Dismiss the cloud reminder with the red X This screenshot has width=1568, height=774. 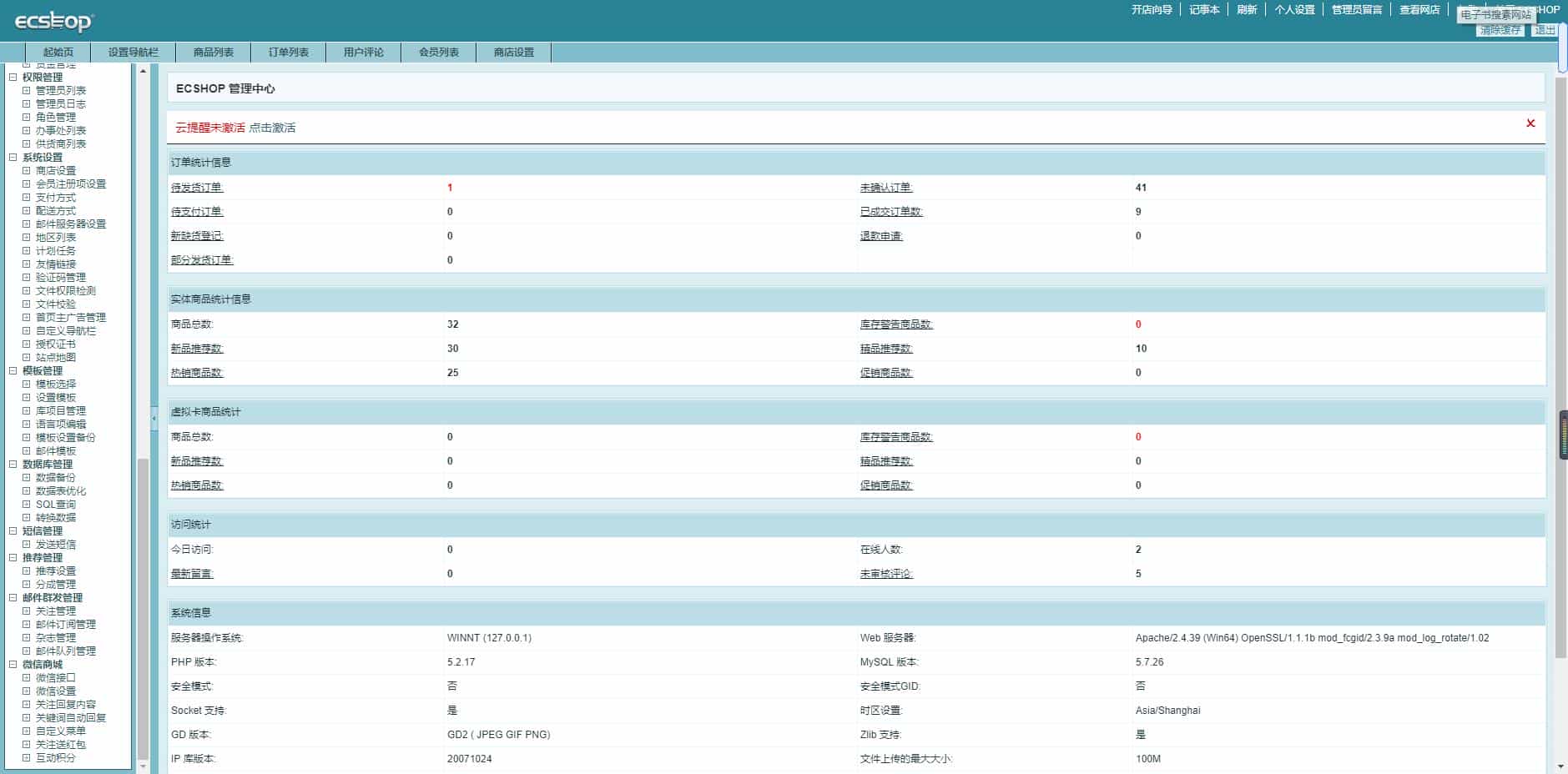[1530, 123]
